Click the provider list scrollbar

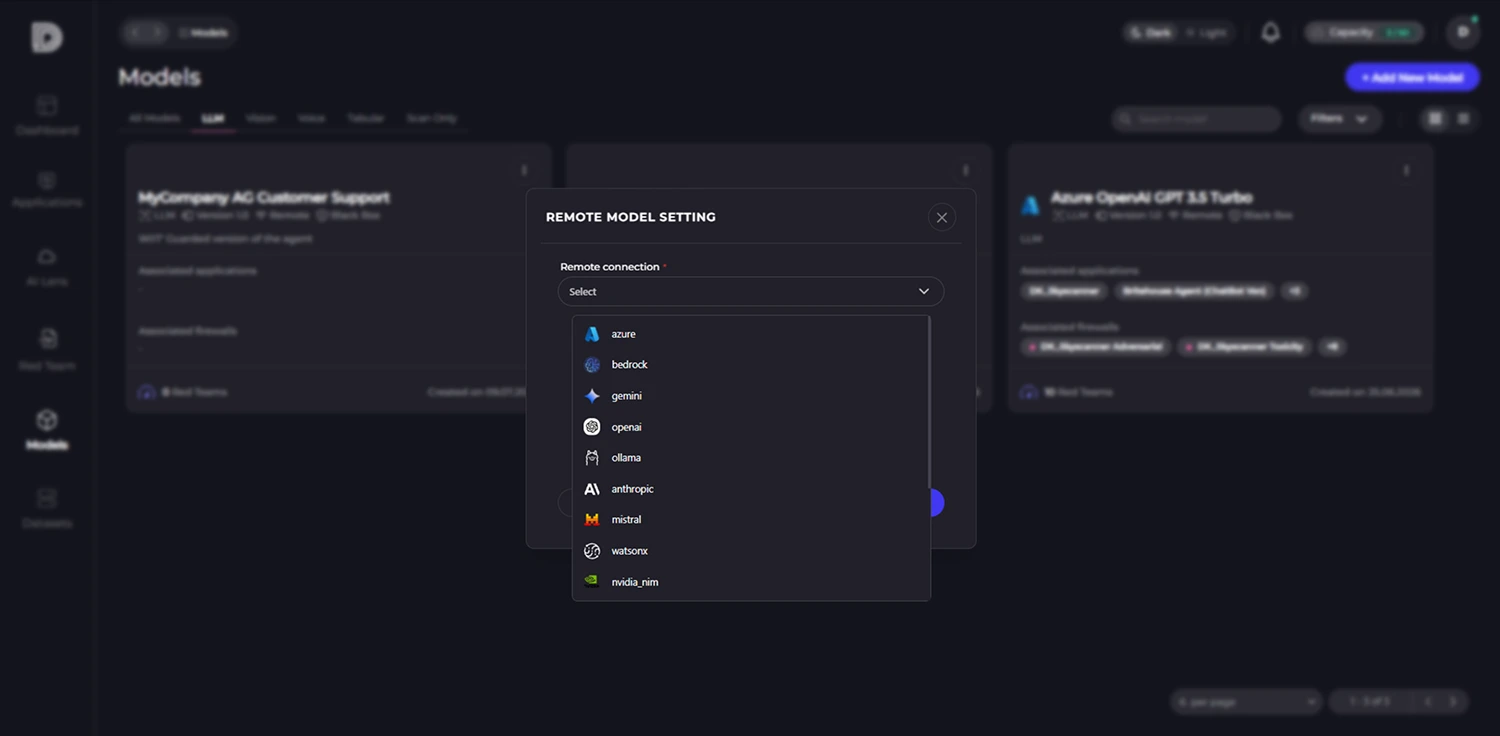coord(929,400)
